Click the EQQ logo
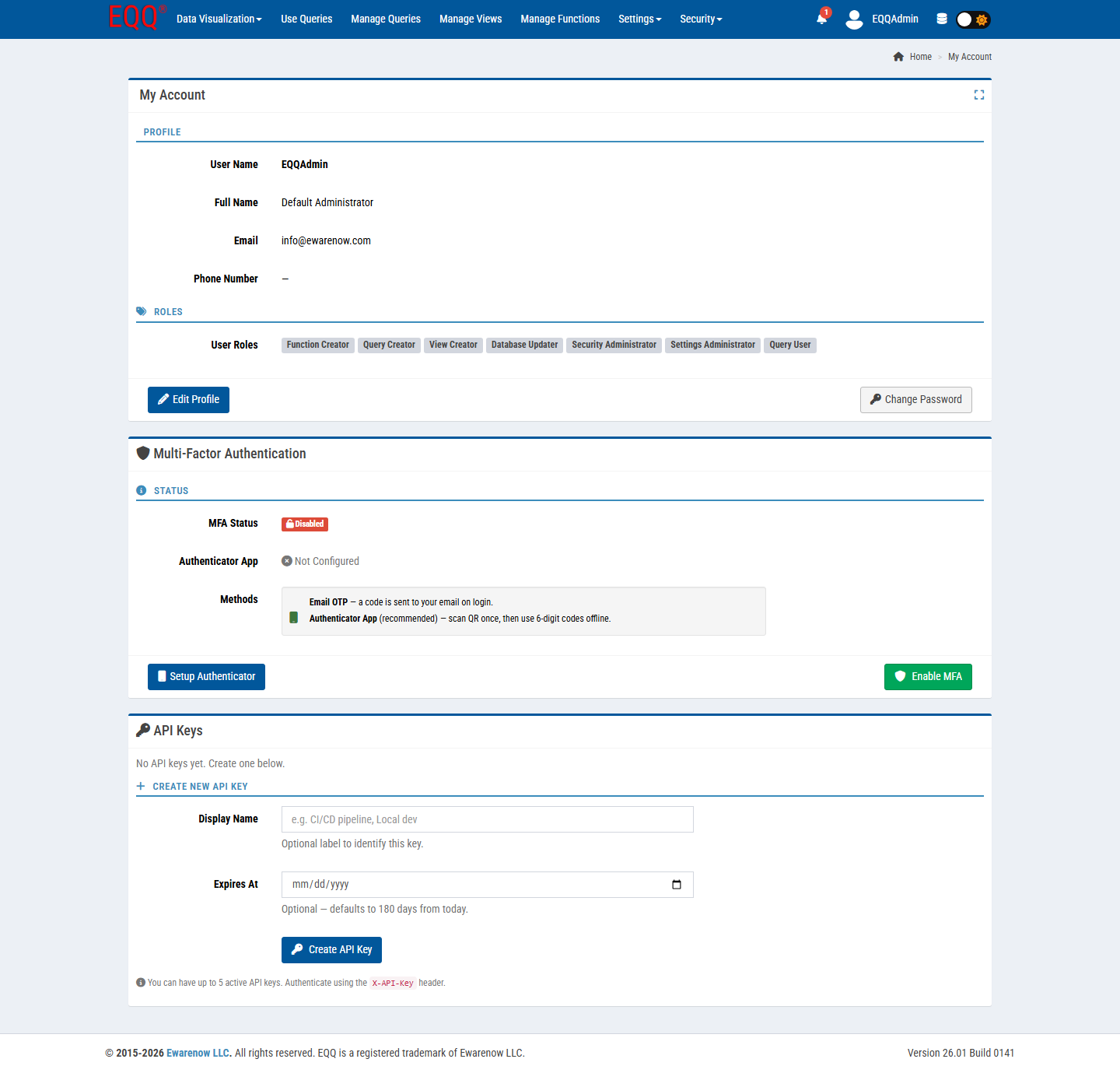Image resolution: width=1120 pixels, height=1073 pixels. tap(135, 18)
